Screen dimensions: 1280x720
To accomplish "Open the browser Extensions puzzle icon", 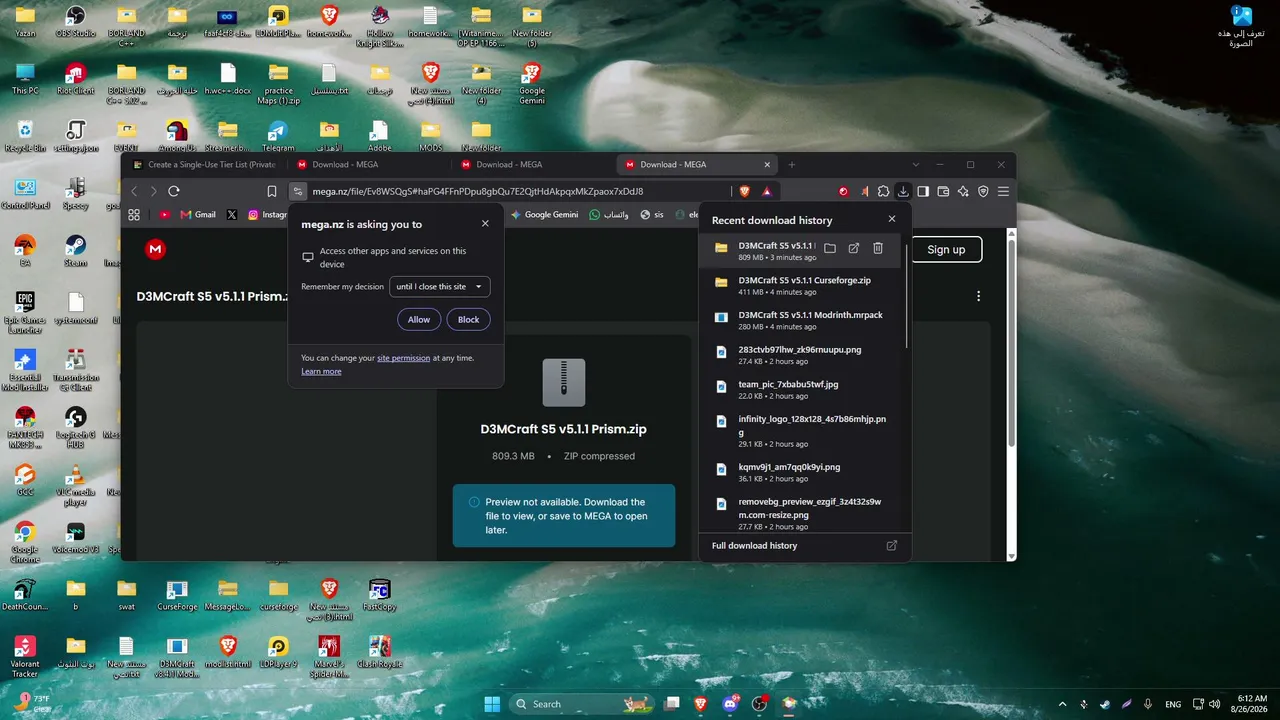I will [883, 191].
